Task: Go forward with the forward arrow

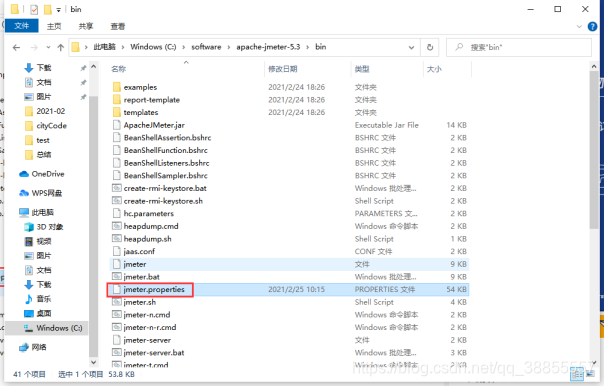Action: coord(34,47)
